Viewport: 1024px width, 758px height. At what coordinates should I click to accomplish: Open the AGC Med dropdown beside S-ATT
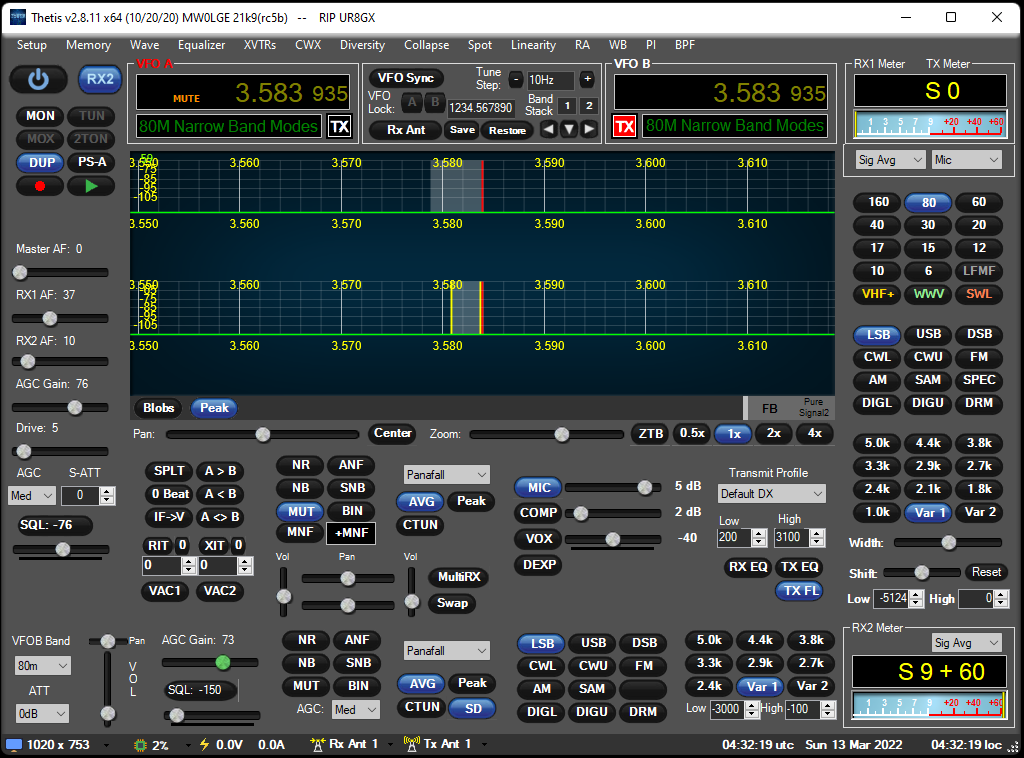point(32,496)
